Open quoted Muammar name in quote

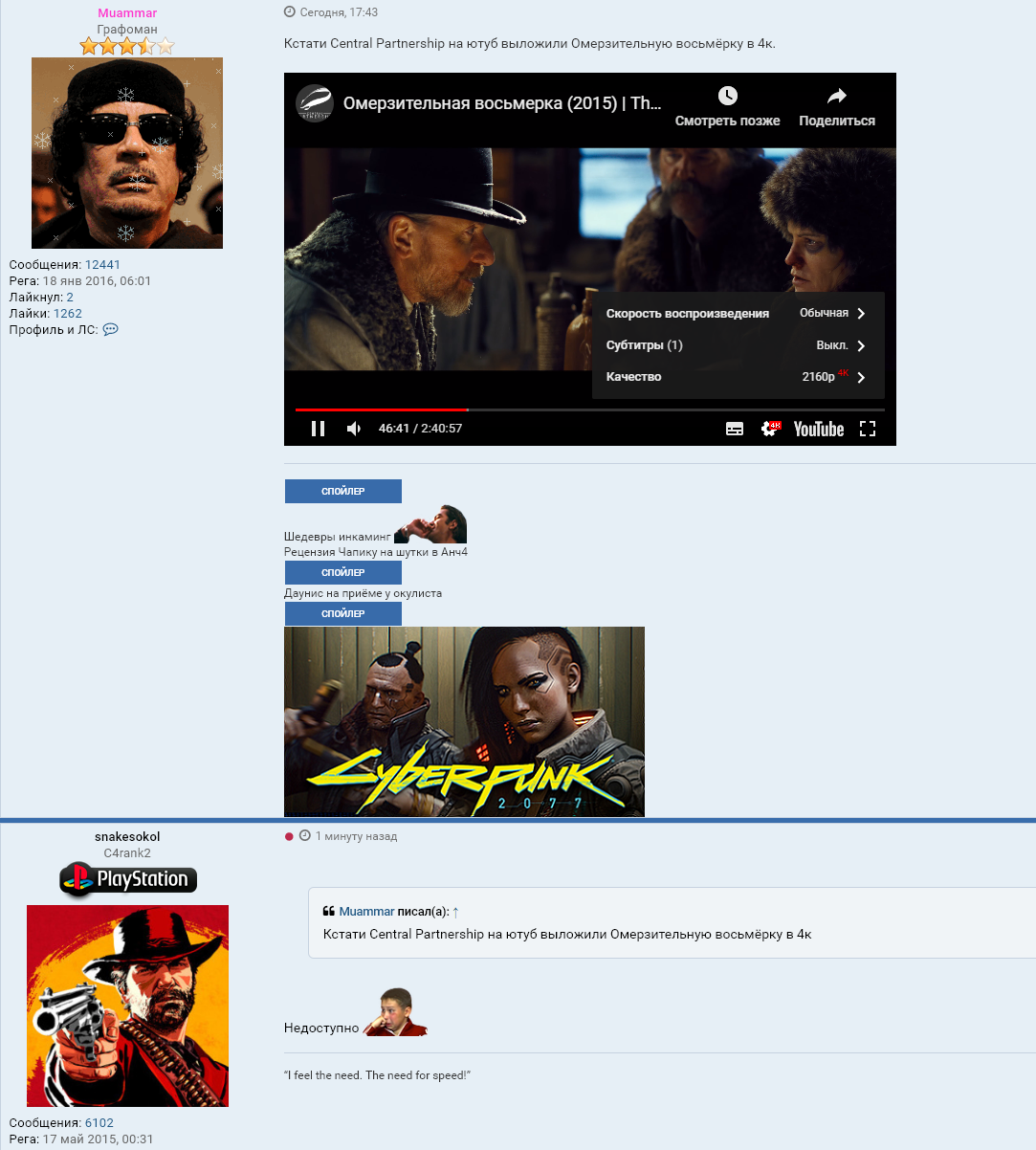pos(366,912)
